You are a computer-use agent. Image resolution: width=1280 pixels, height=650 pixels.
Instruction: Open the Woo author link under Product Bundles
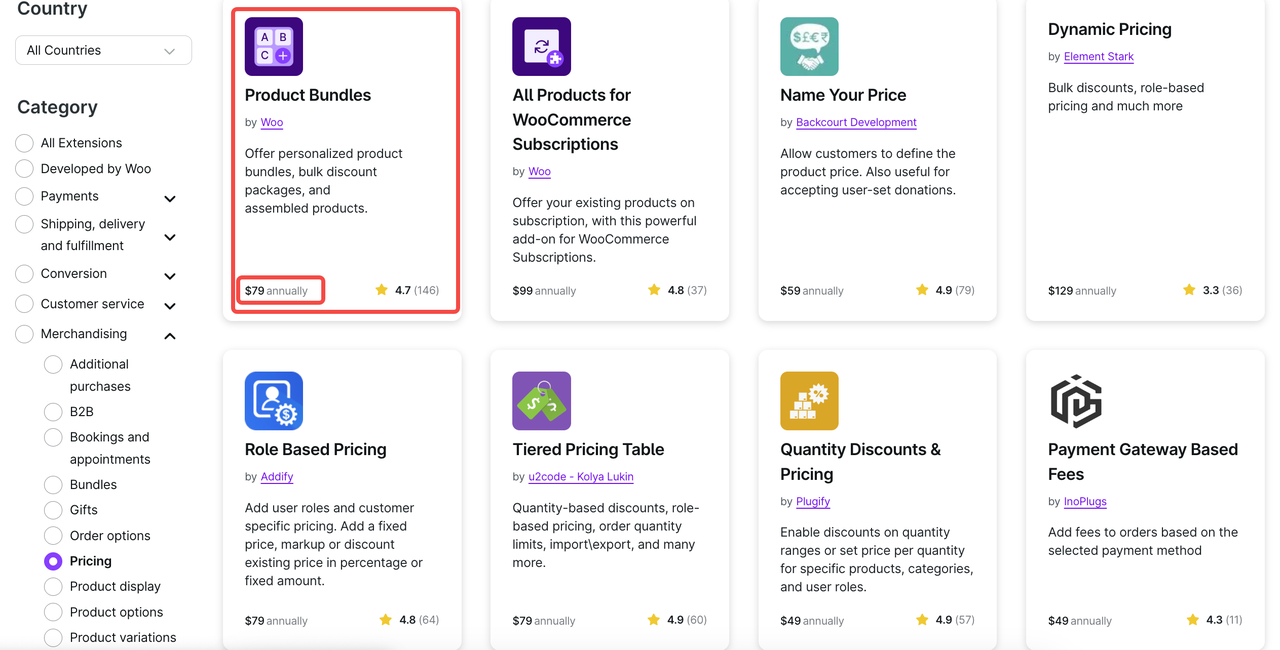271,123
